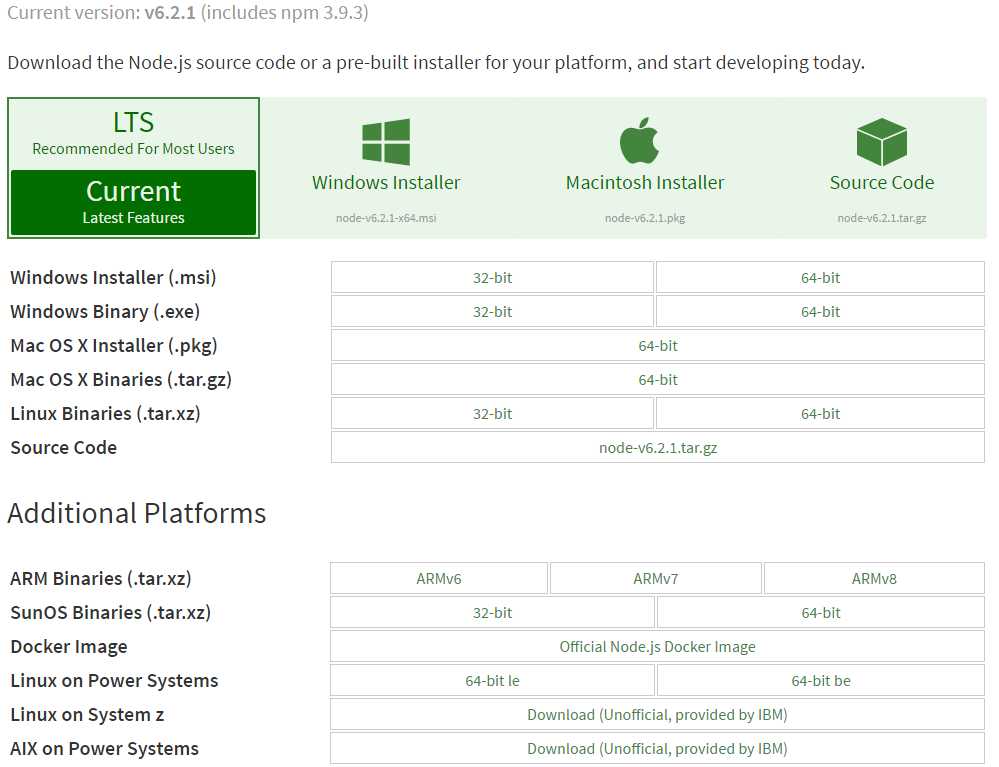Click the Windows Installer (.msi) row label
Image resolution: width=999 pixels, height=767 pixels.
point(113,278)
